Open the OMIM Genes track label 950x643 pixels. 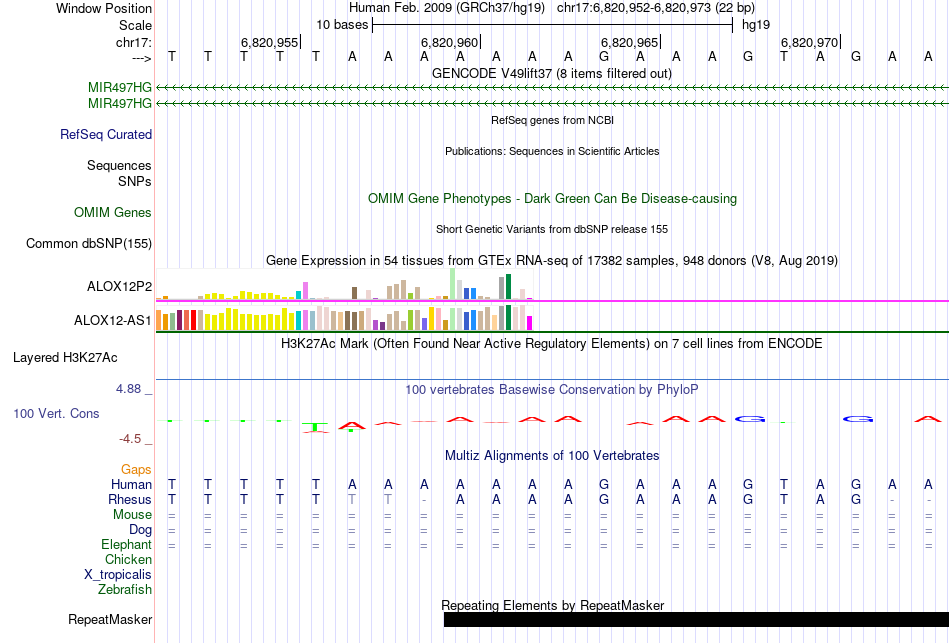click(113, 213)
